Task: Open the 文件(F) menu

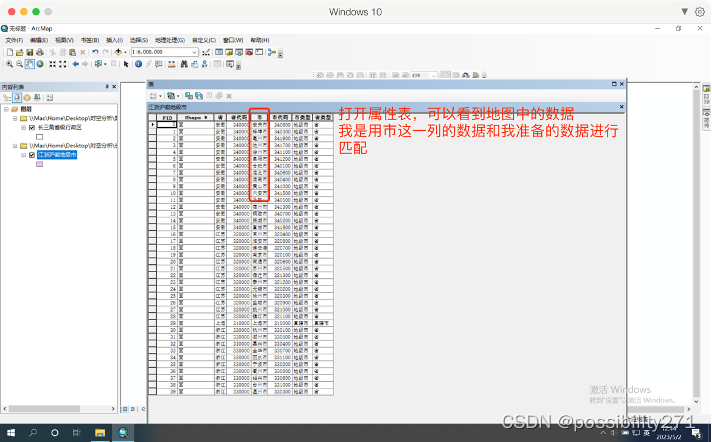Action: [x=14, y=40]
